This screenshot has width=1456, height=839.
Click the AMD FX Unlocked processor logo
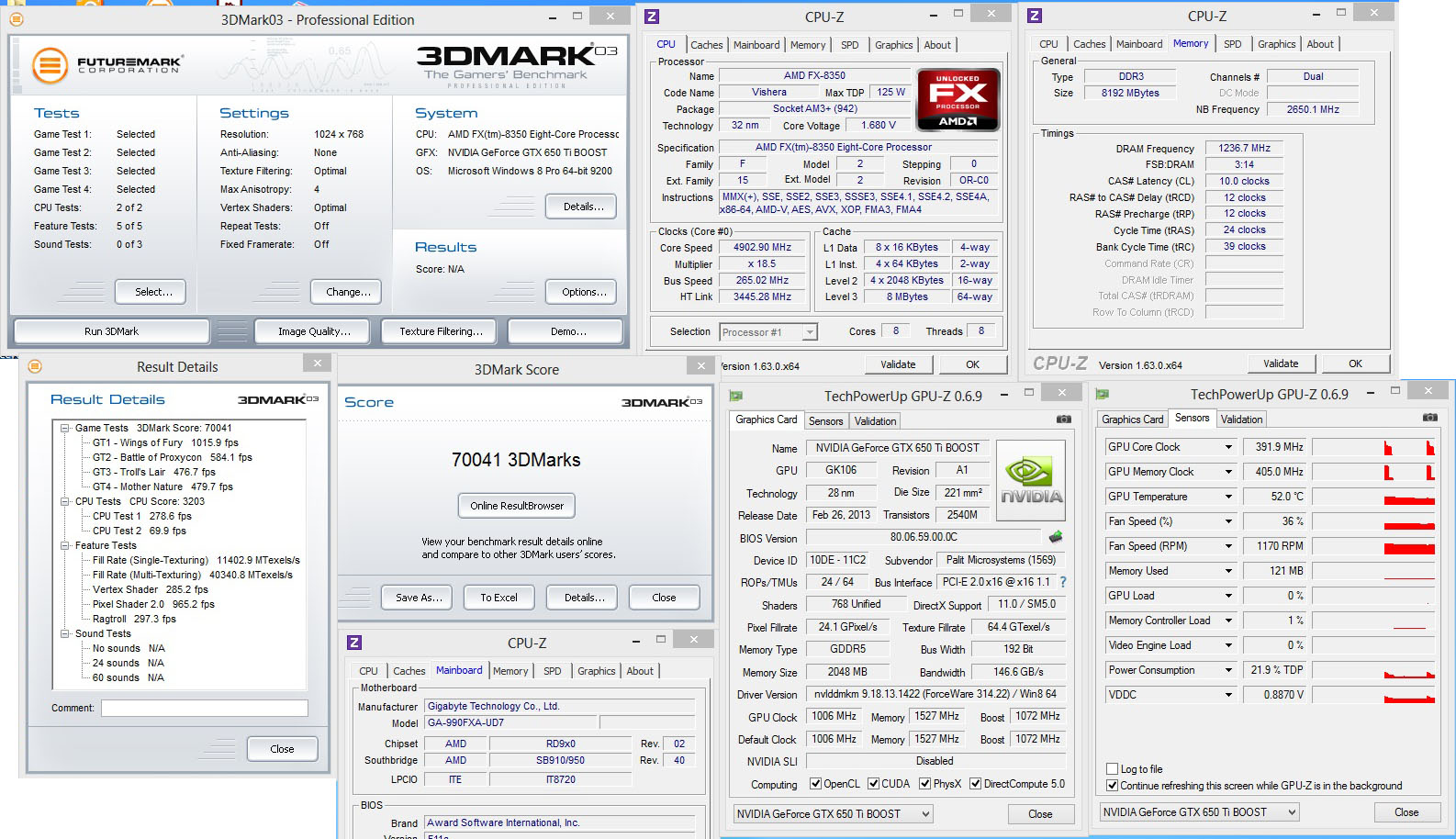pyautogui.click(x=958, y=100)
